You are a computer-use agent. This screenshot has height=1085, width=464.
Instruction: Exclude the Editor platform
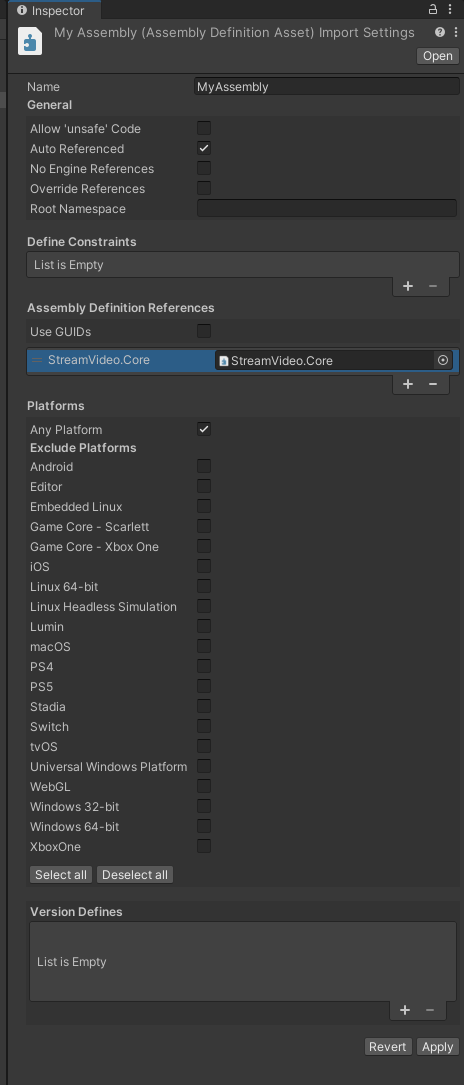click(x=204, y=486)
